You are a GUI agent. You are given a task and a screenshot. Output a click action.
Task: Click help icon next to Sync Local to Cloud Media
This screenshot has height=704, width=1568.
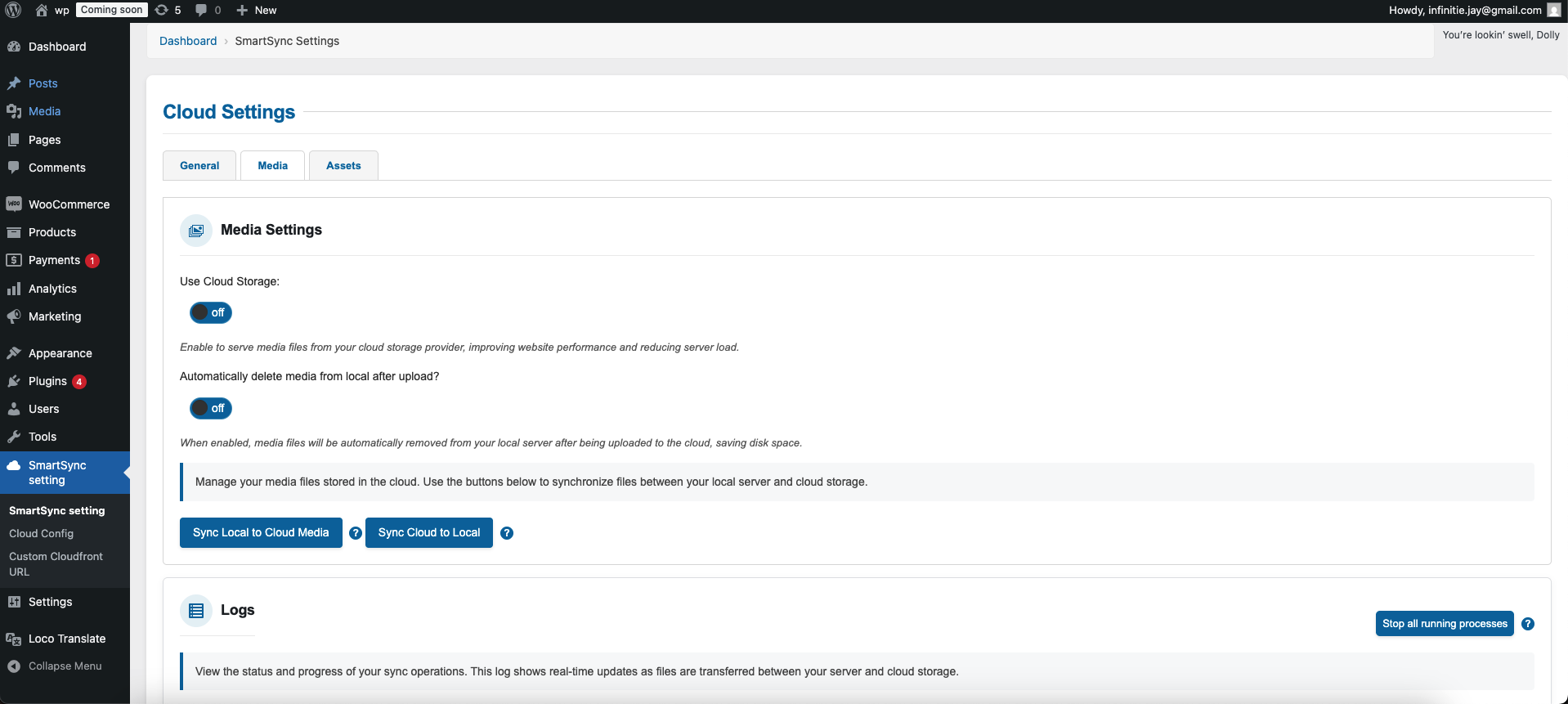pyautogui.click(x=356, y=533)
